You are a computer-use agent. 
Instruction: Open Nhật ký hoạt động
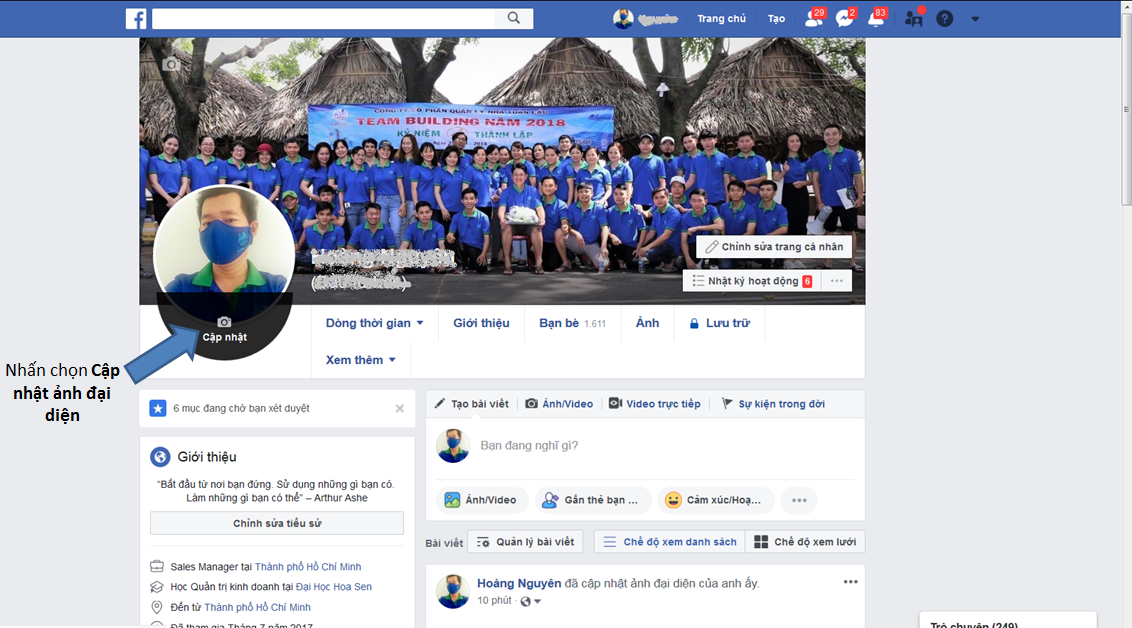751,281
